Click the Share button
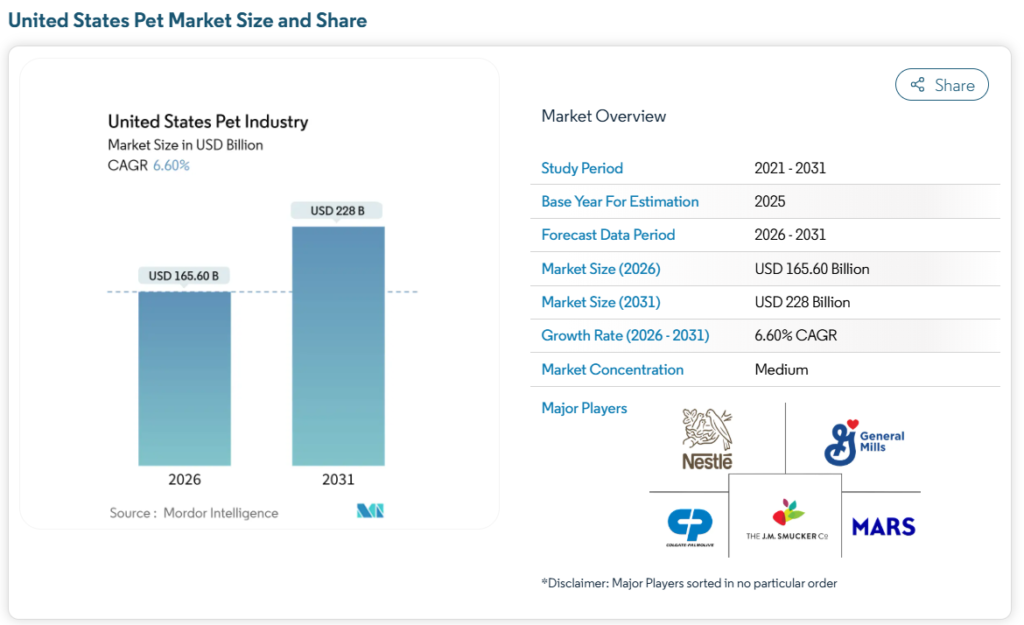Image resolution: width=1024 pixels, height=625 pixels. tap(941, 84)
